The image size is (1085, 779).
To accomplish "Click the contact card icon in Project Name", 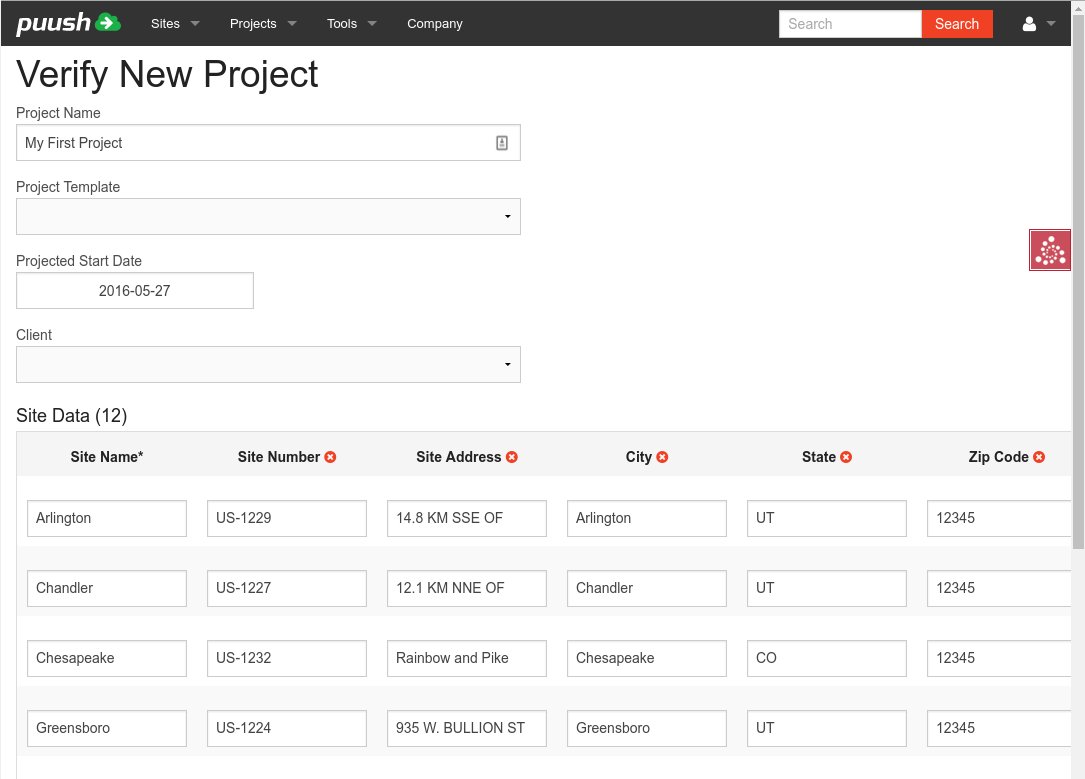I will pyautogui.click(x=502, y=143).
